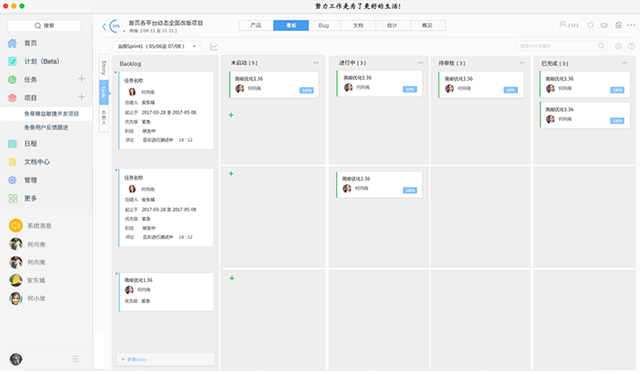Open the project members icon (12)
The width and height of the screenshot is (640, 374).
(569, 25)
